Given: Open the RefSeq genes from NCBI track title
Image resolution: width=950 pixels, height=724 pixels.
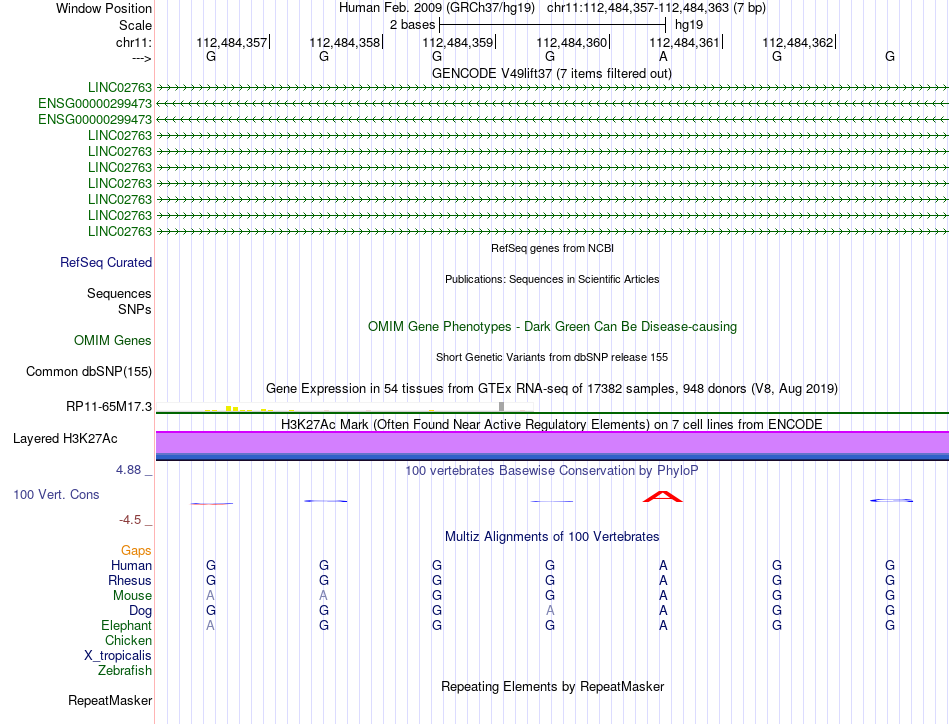Looking at the screenshot, I should click(x=552, y=248).
